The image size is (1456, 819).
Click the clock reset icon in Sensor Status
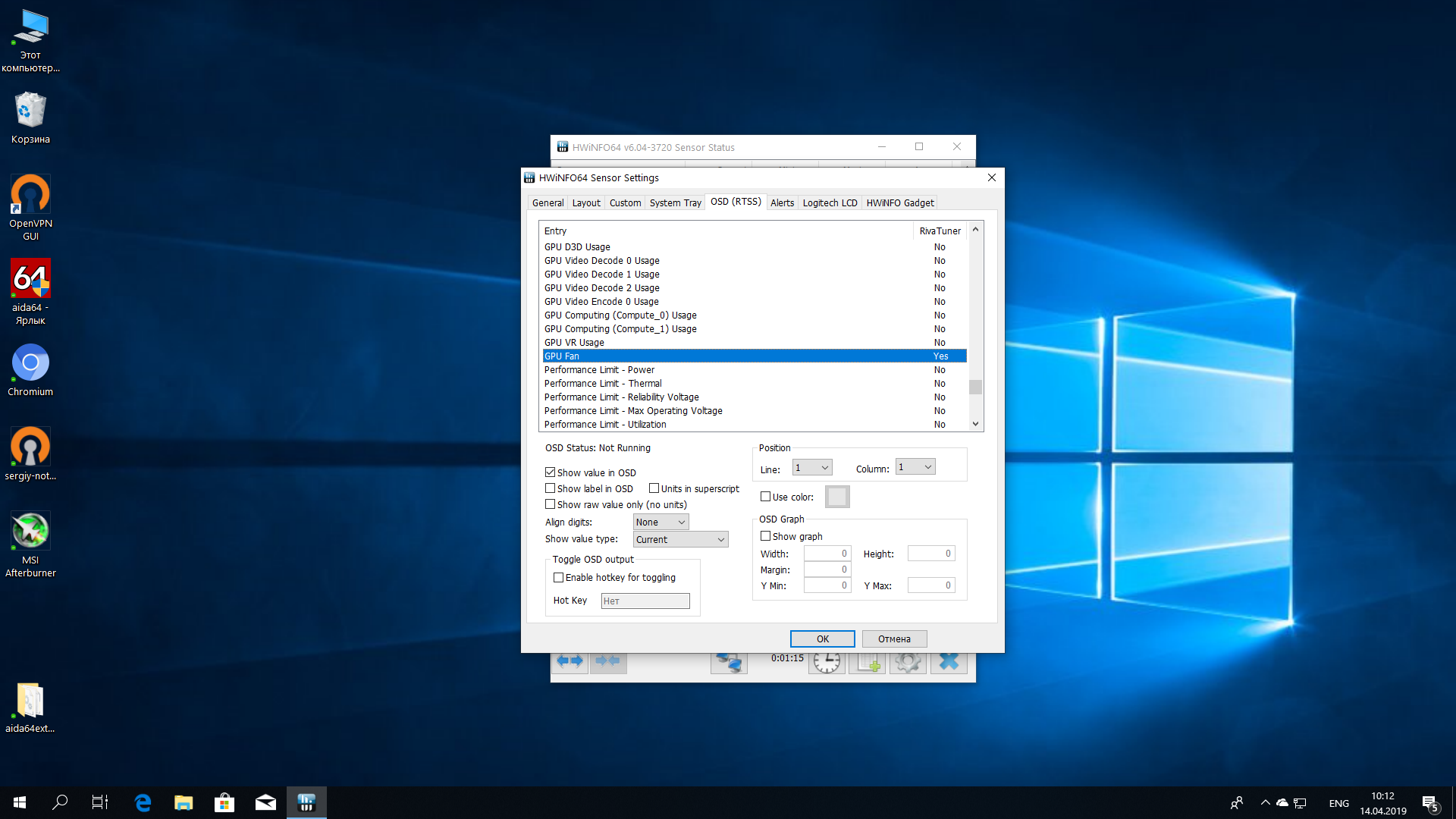pyautogui.click(x=827, y=663)
